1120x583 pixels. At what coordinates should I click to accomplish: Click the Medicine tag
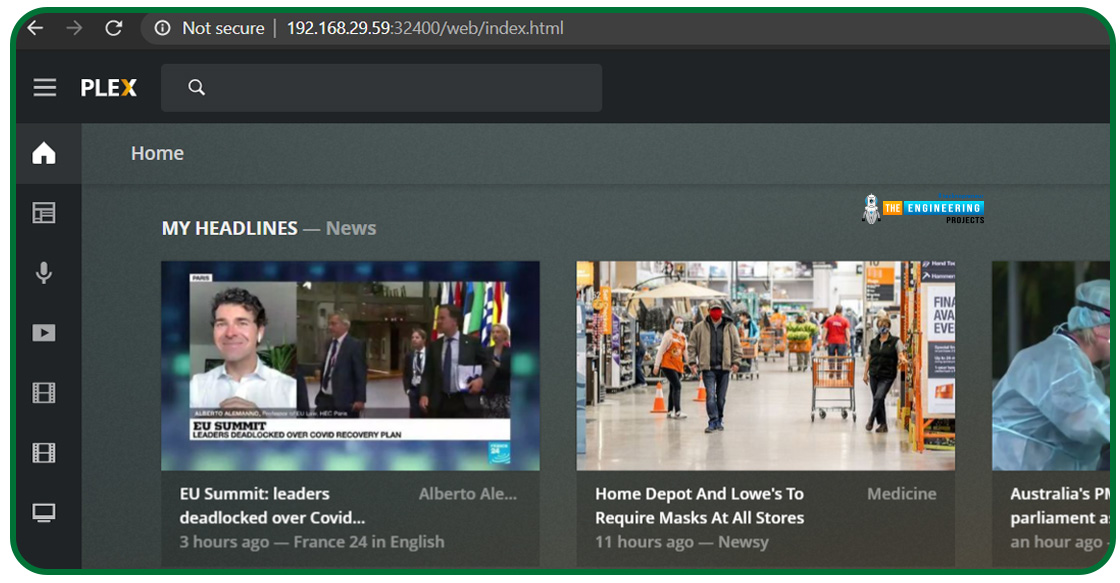point(901,494)
